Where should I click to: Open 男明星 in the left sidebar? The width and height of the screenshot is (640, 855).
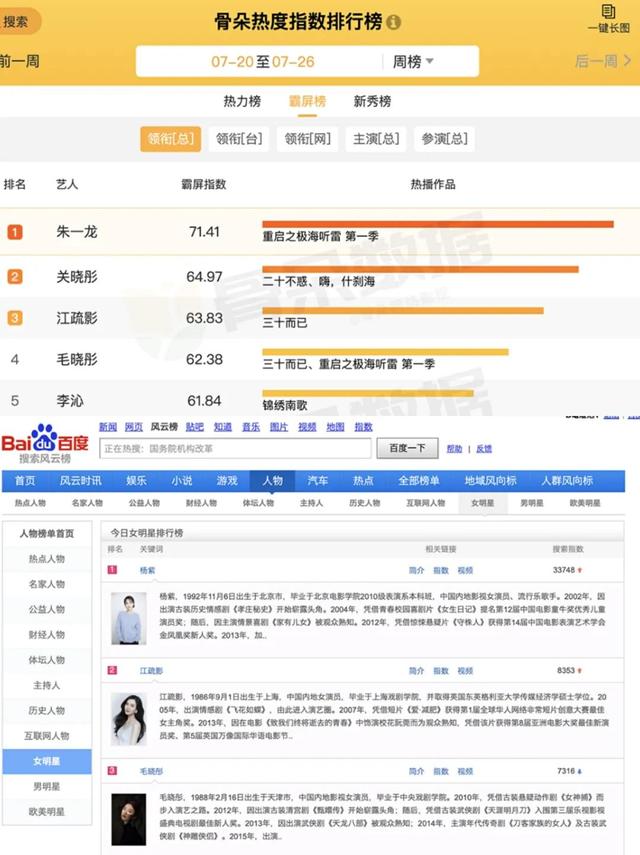(47, 786)
